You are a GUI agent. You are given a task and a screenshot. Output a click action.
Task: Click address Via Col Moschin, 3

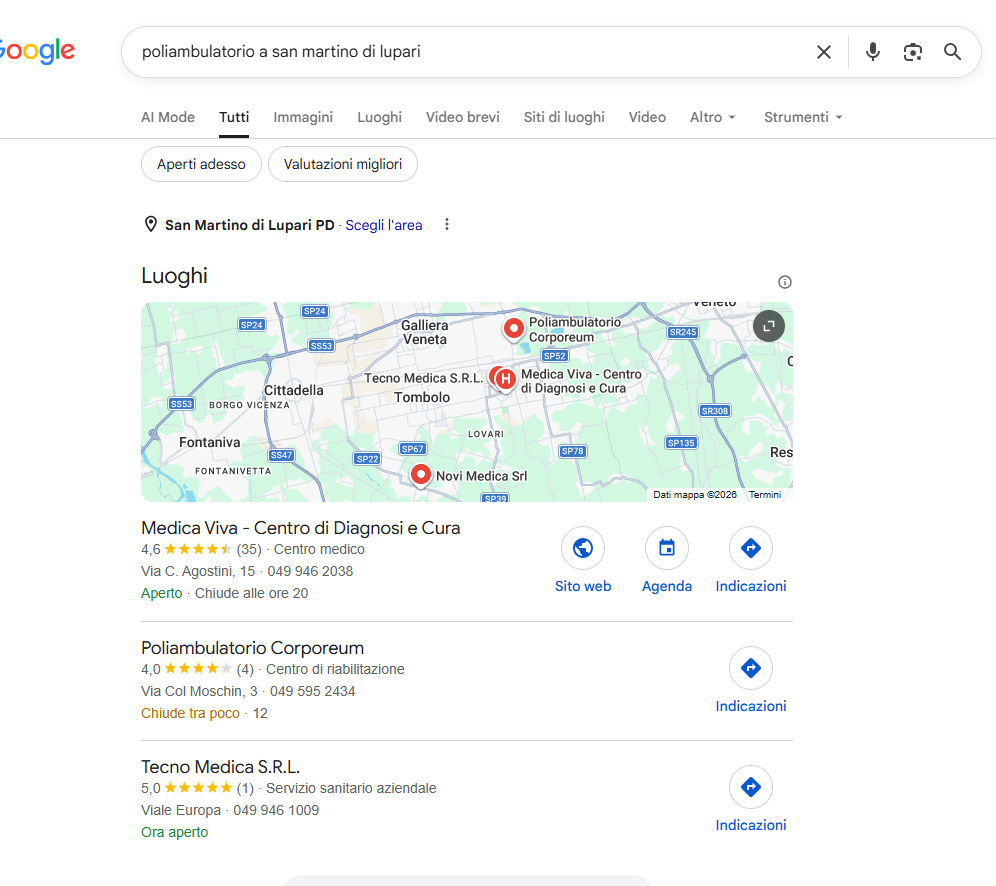(199, 691)
